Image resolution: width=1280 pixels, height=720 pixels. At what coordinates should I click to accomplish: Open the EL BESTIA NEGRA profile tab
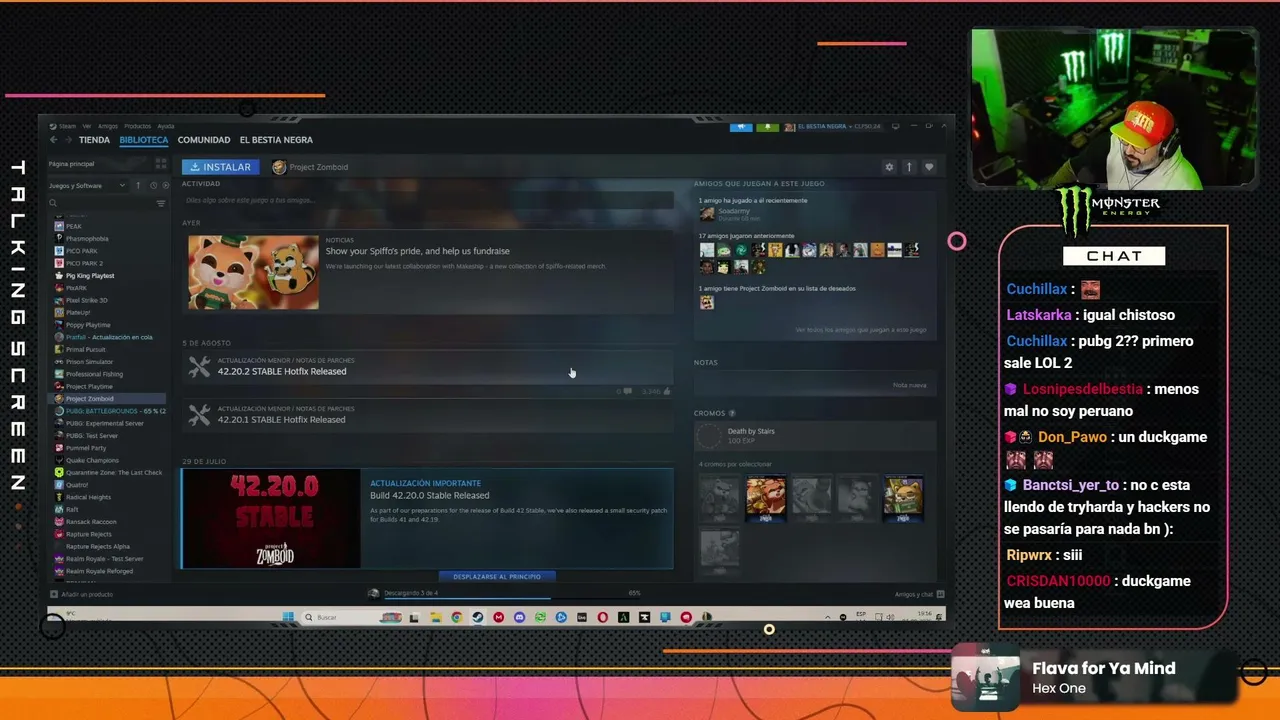point(276,140)
